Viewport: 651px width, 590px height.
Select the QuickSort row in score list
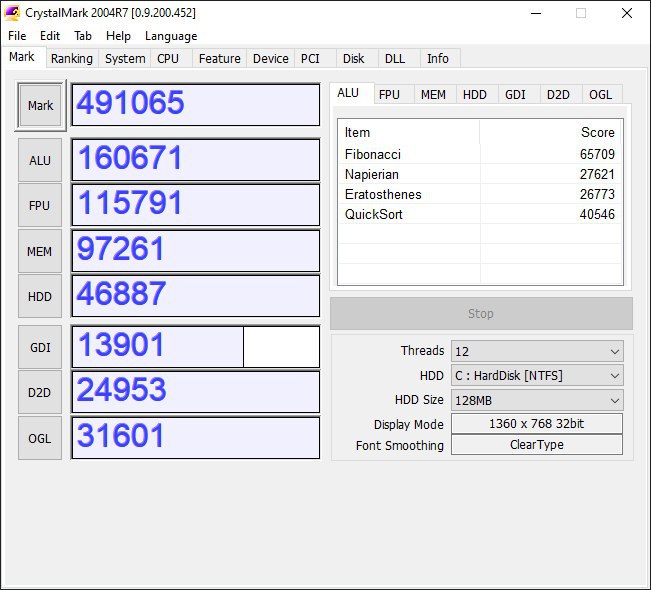coord(480,214)
